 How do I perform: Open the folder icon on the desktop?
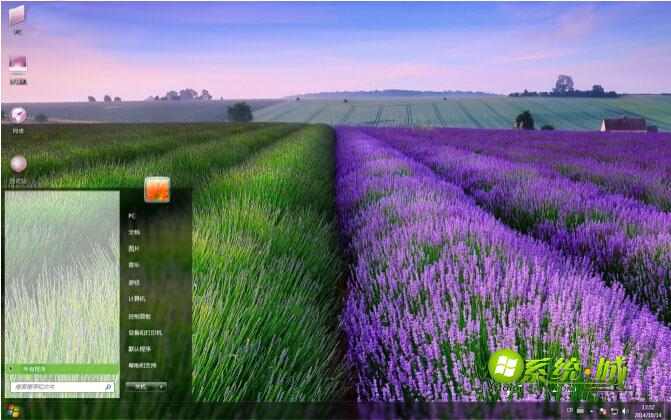(x=17, y=16)
